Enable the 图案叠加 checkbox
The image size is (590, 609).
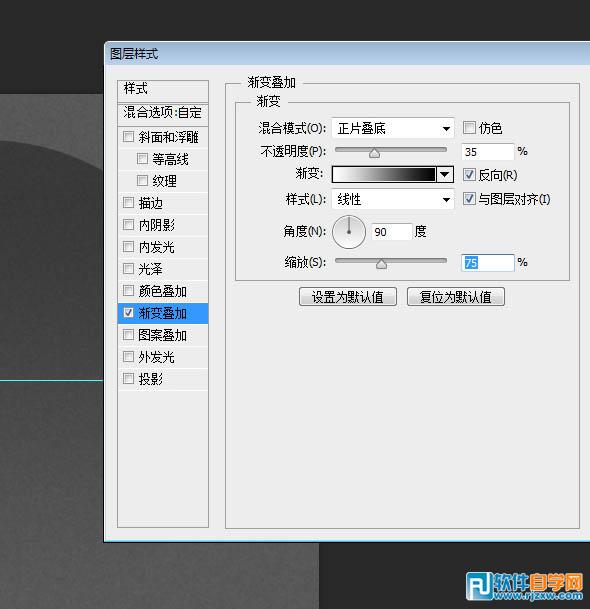(x=128, y=335)
